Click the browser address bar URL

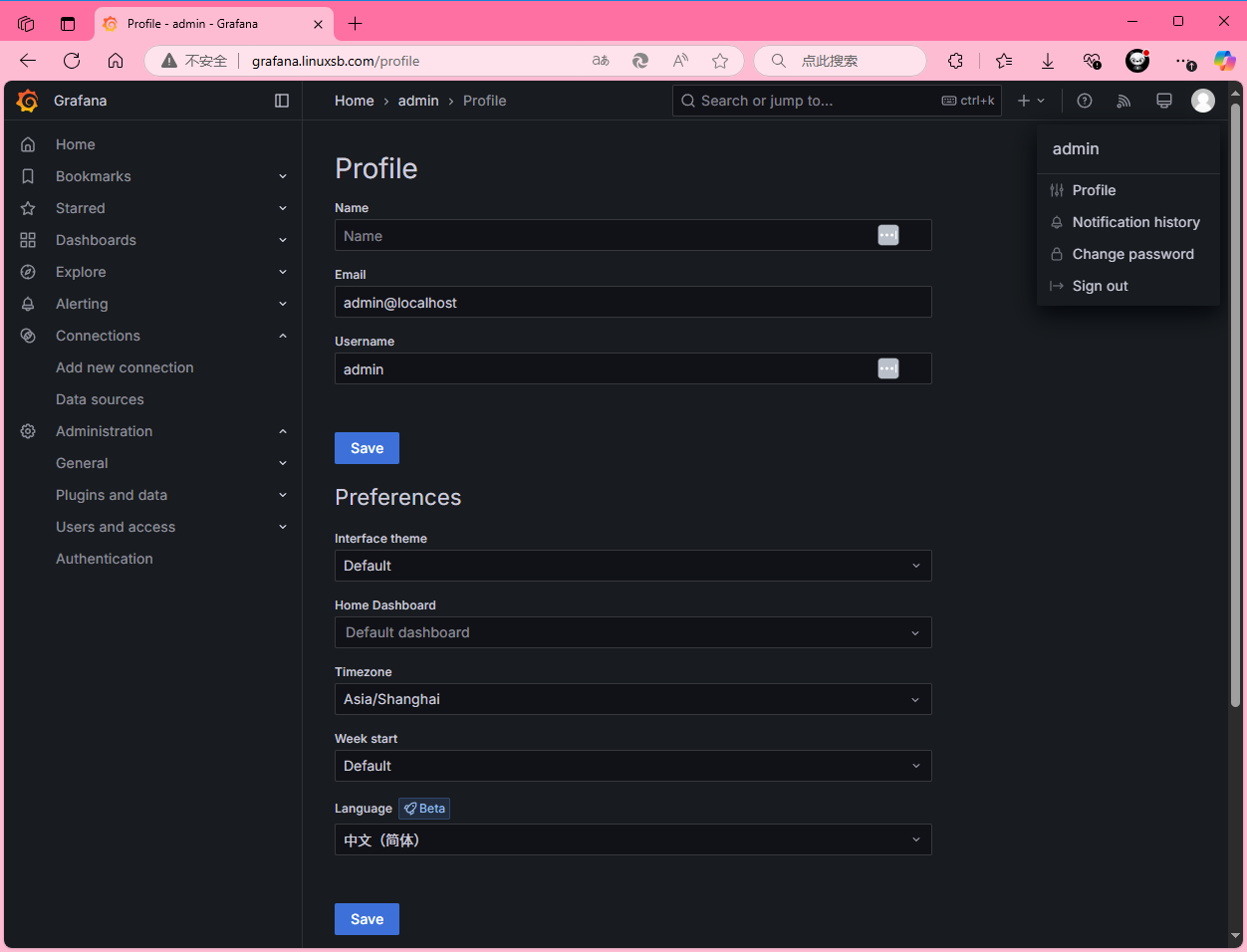336,61
